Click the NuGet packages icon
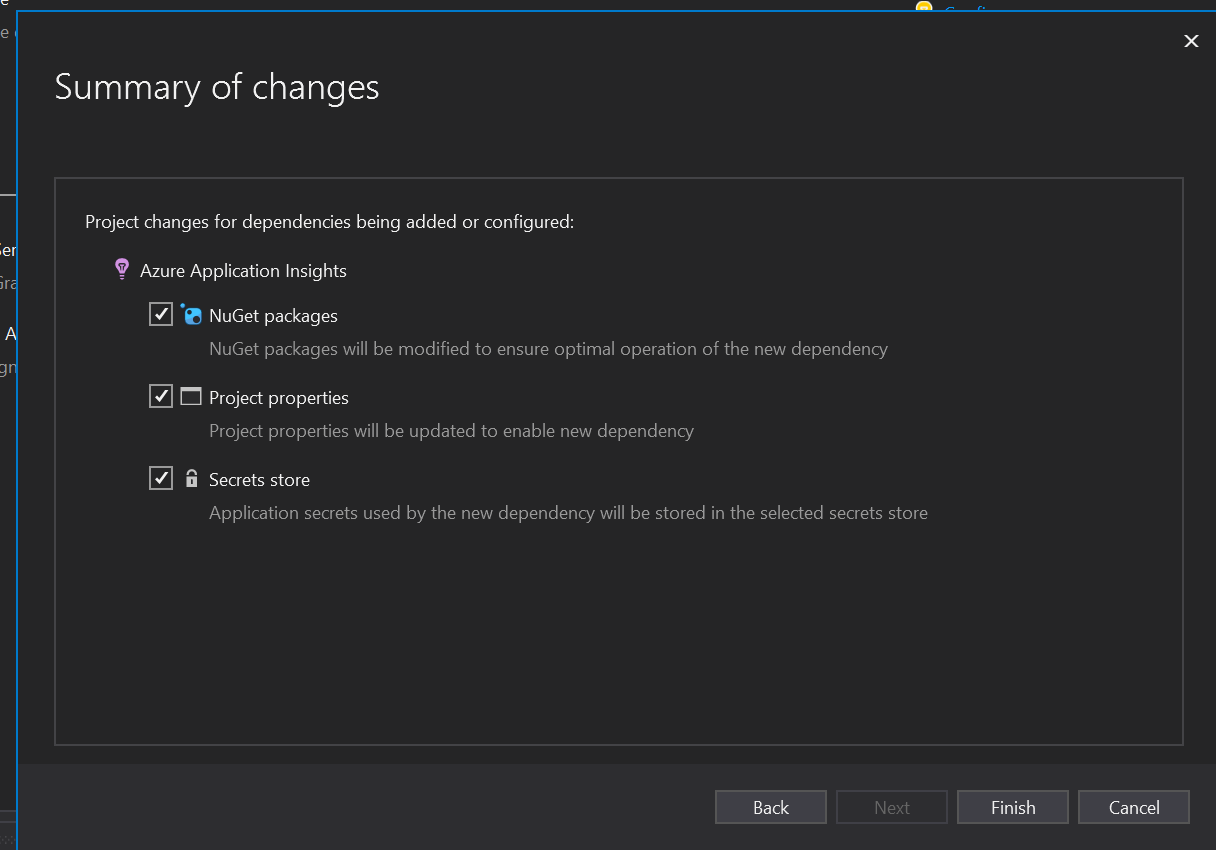Screen dimensions: 1216x850 click(191, 314)
